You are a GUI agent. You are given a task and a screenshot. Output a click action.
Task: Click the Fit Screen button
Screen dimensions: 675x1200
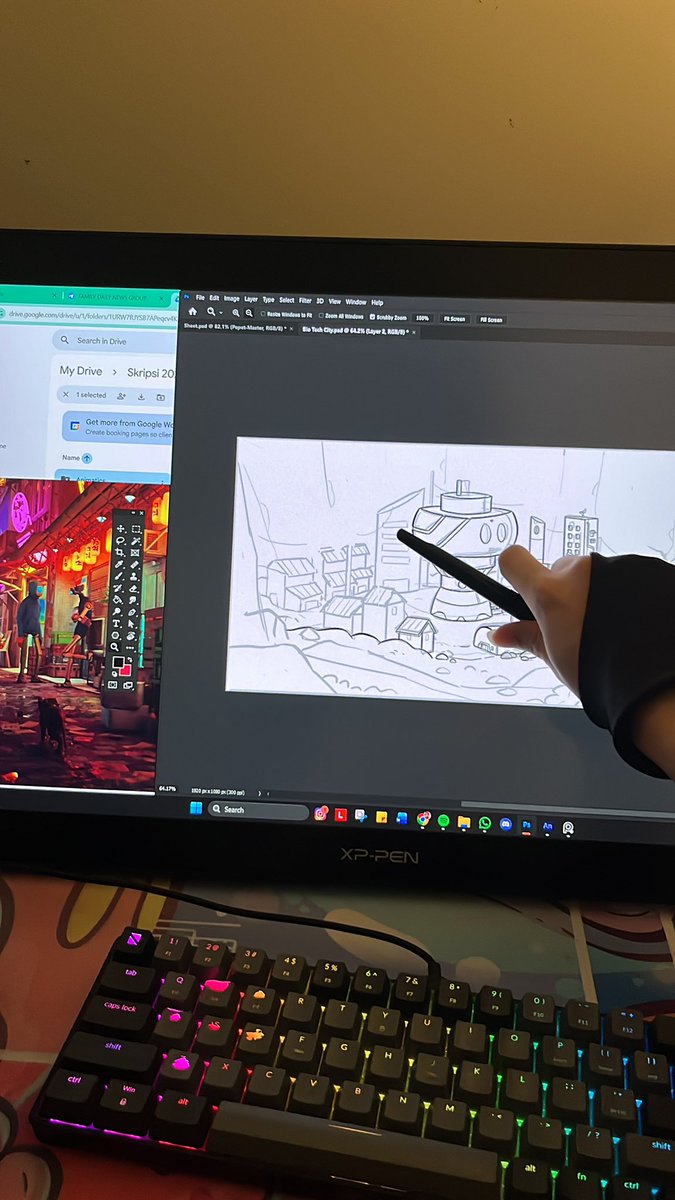(x=454, y=319)
